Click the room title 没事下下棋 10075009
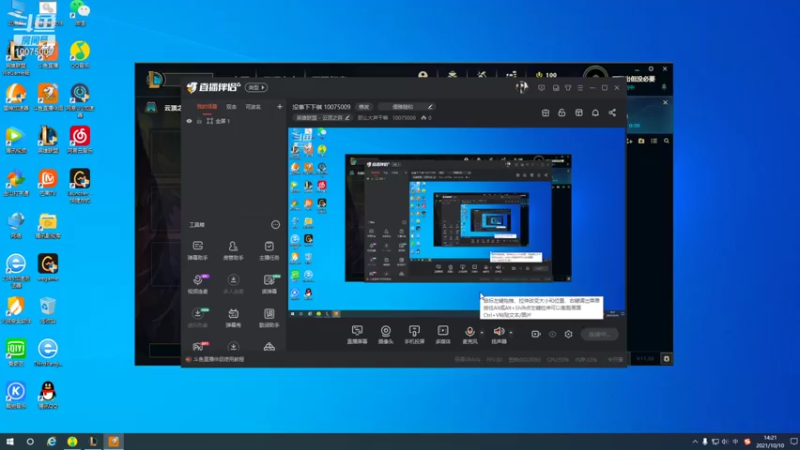The width and height of the screenshot is (800, 450). point(321,107)
